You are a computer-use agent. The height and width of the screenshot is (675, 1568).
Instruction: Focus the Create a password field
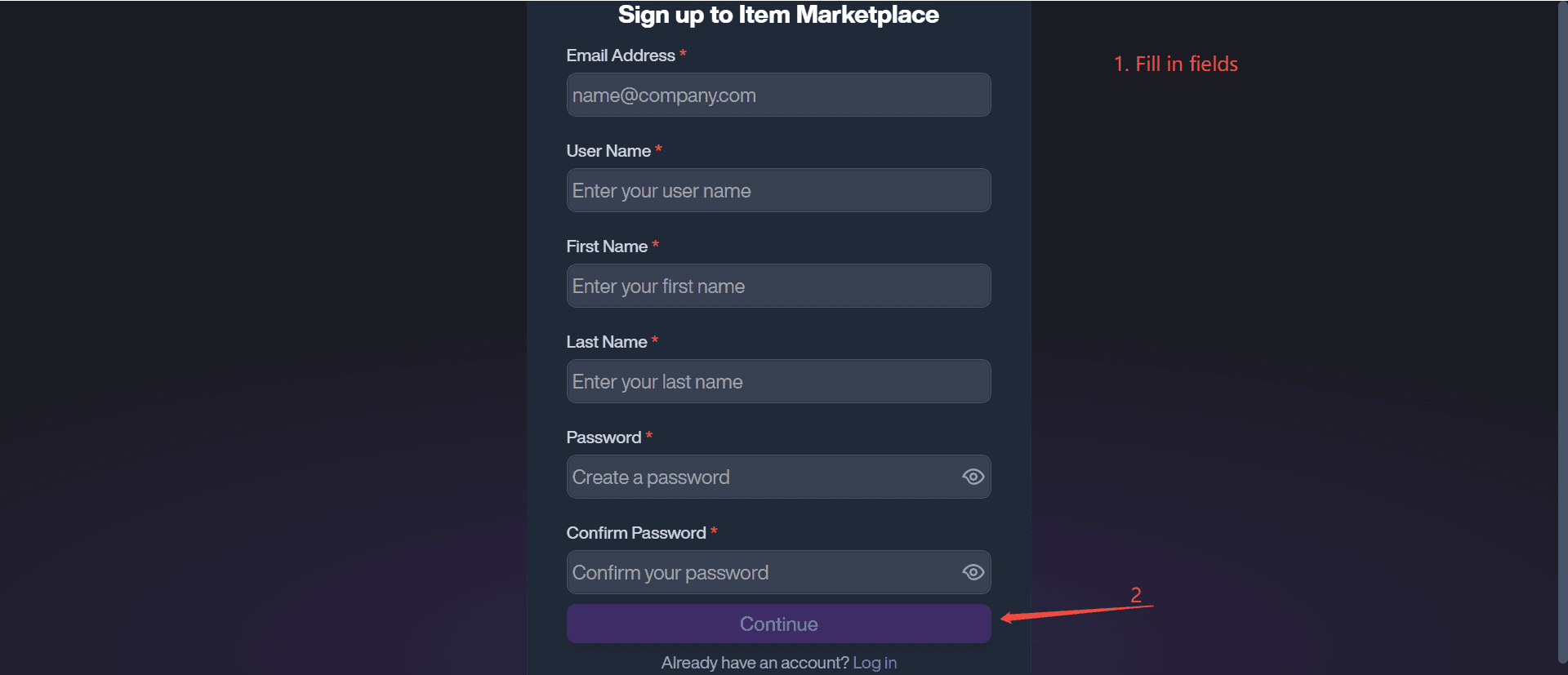(x=759, y=477)
